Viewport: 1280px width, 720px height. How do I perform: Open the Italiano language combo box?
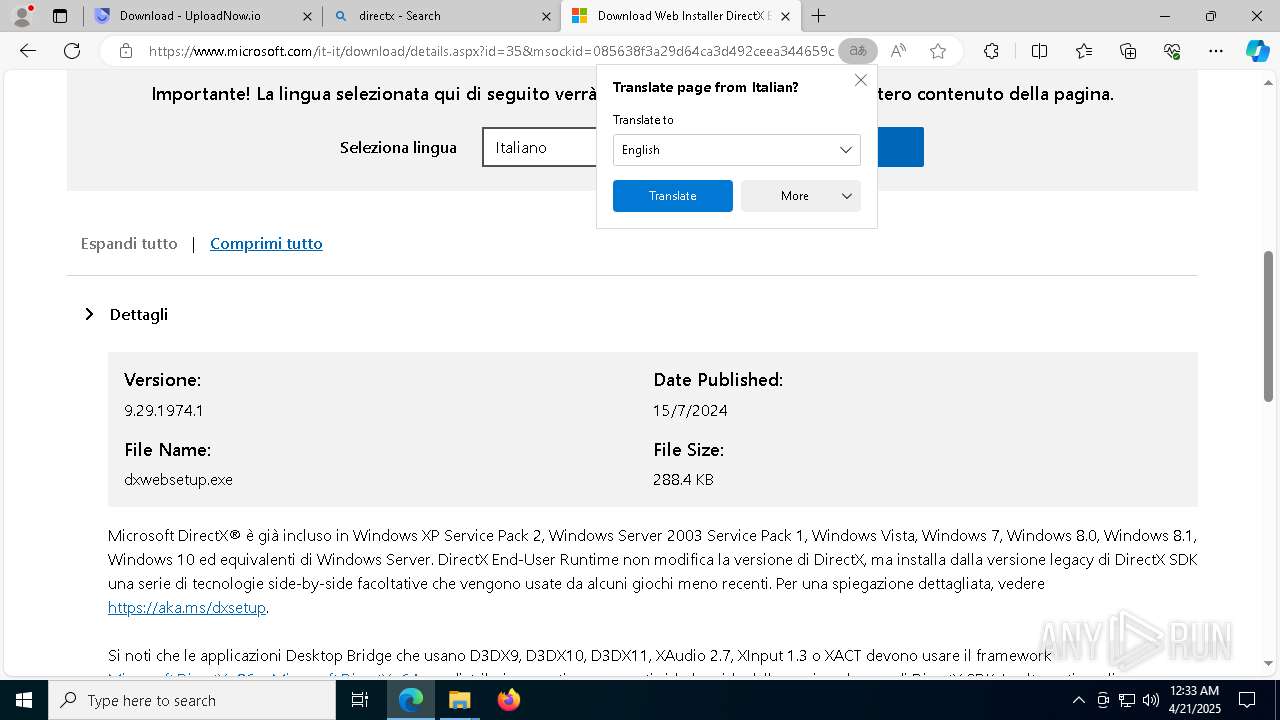pos(540,147)
